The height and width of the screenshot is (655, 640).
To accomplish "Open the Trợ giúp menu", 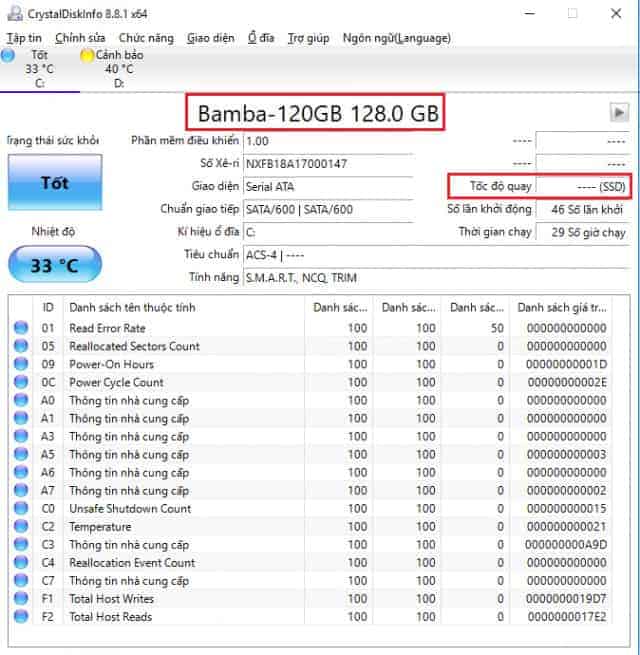I will click(x=308, y=38).
